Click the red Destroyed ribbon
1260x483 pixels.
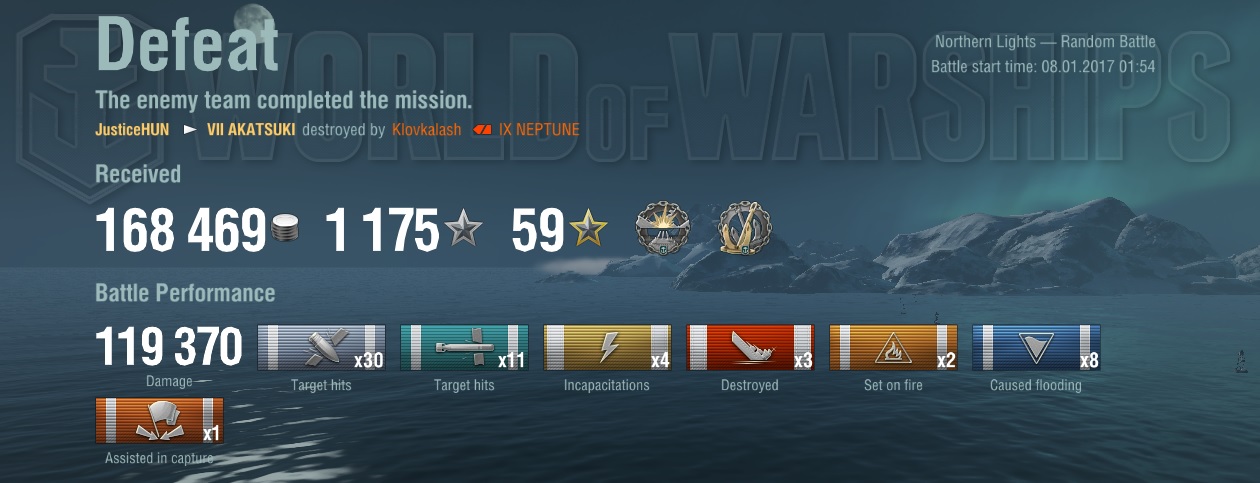[x=750, y=348]
